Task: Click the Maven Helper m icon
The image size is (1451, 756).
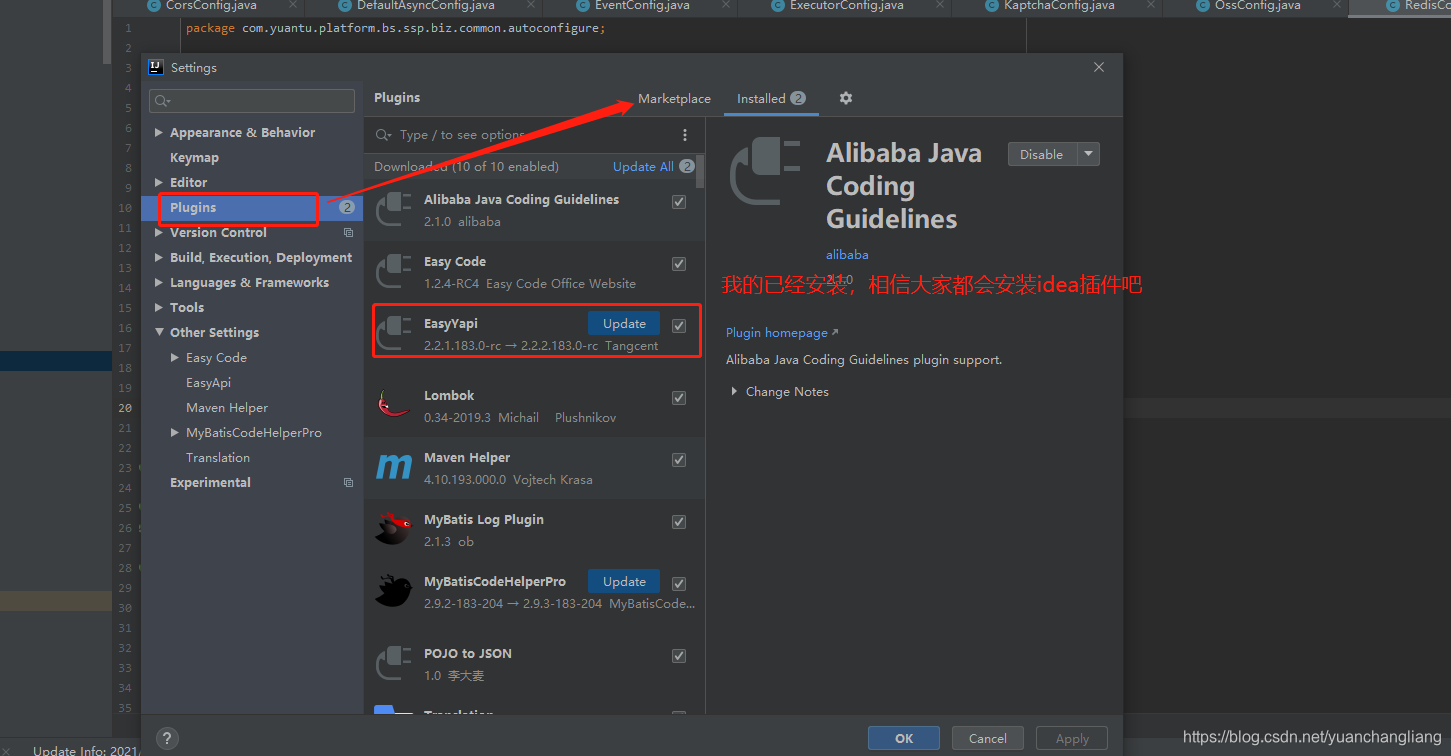Action: tap(394, 467)
